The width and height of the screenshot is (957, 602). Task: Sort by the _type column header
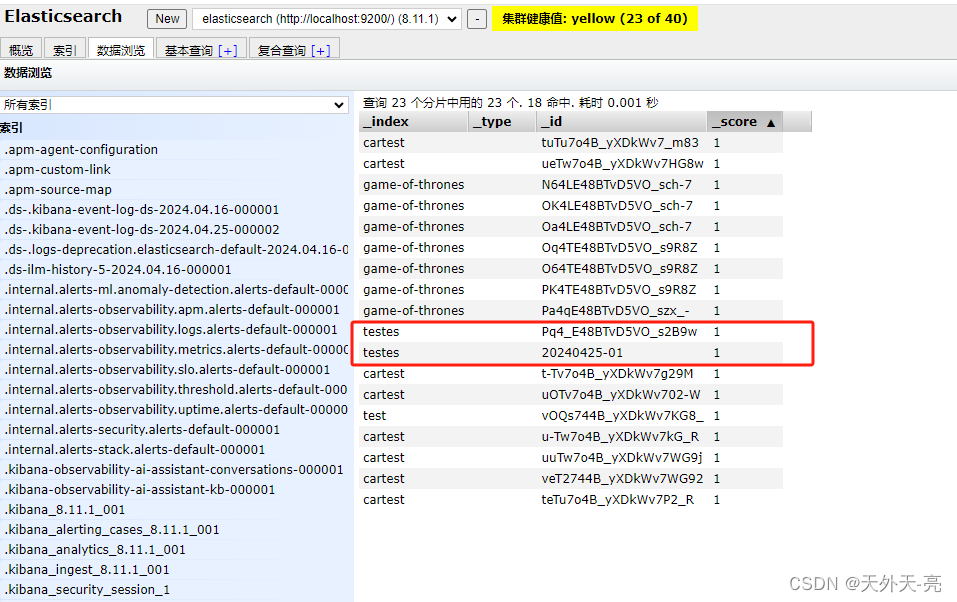click(502, 121)
